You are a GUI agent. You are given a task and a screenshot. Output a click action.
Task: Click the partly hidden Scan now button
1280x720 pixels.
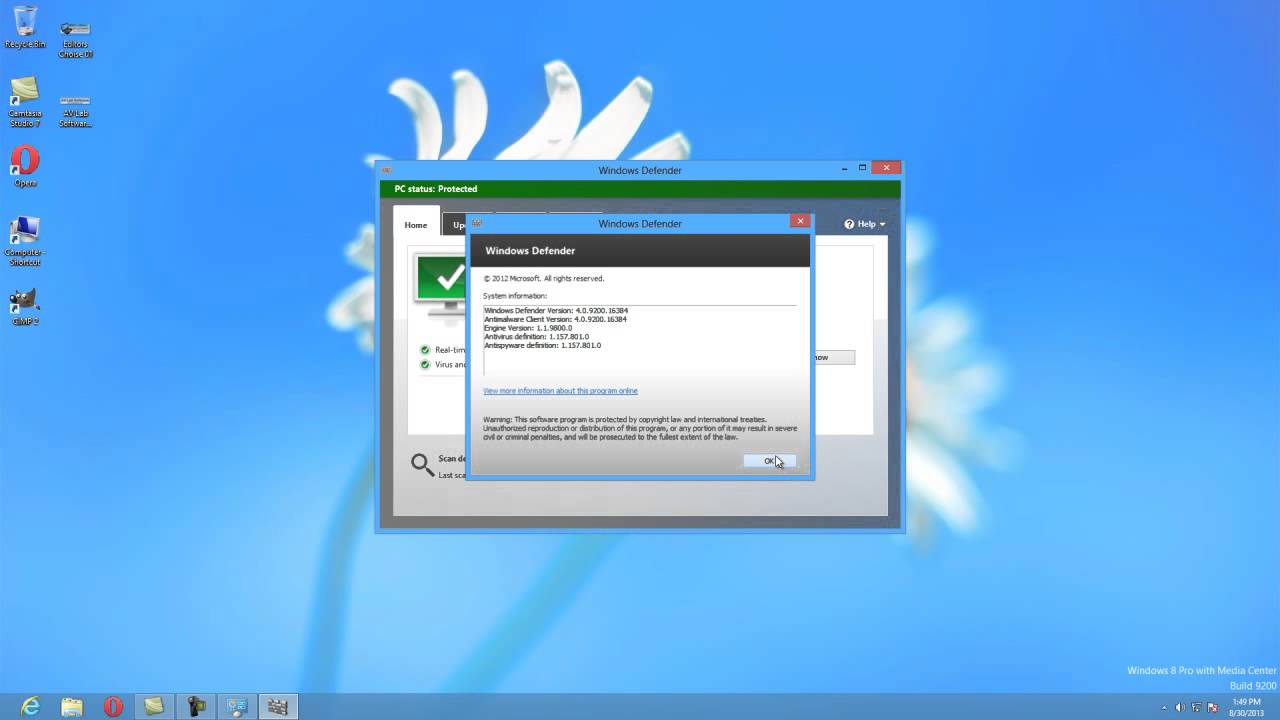click(x=834, y=357)
